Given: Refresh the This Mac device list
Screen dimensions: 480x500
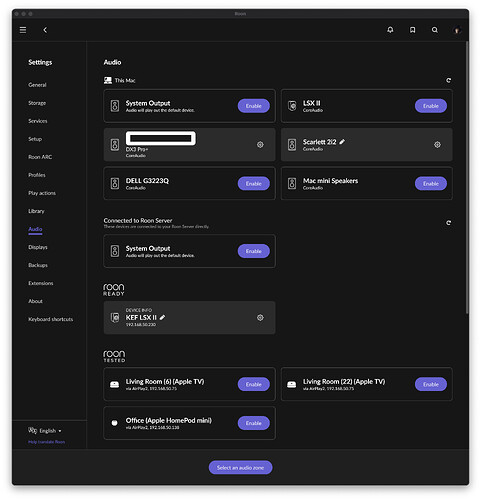Looking at the screenshot, I should (448, 80).
